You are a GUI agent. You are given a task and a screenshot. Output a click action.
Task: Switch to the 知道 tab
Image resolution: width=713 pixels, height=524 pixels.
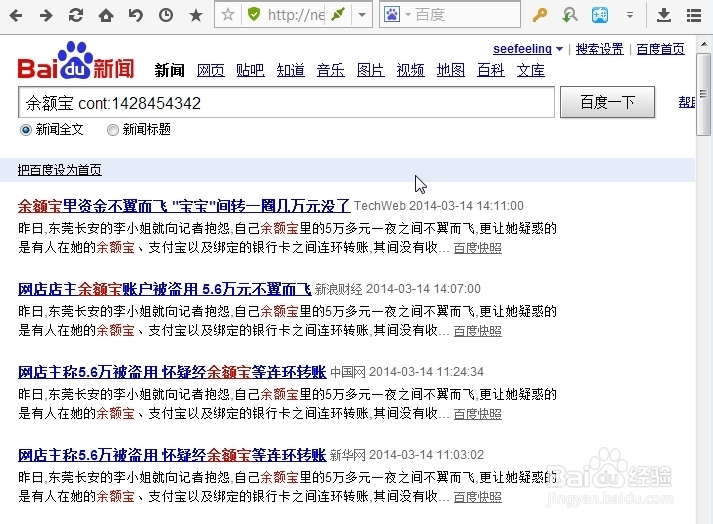291,71
